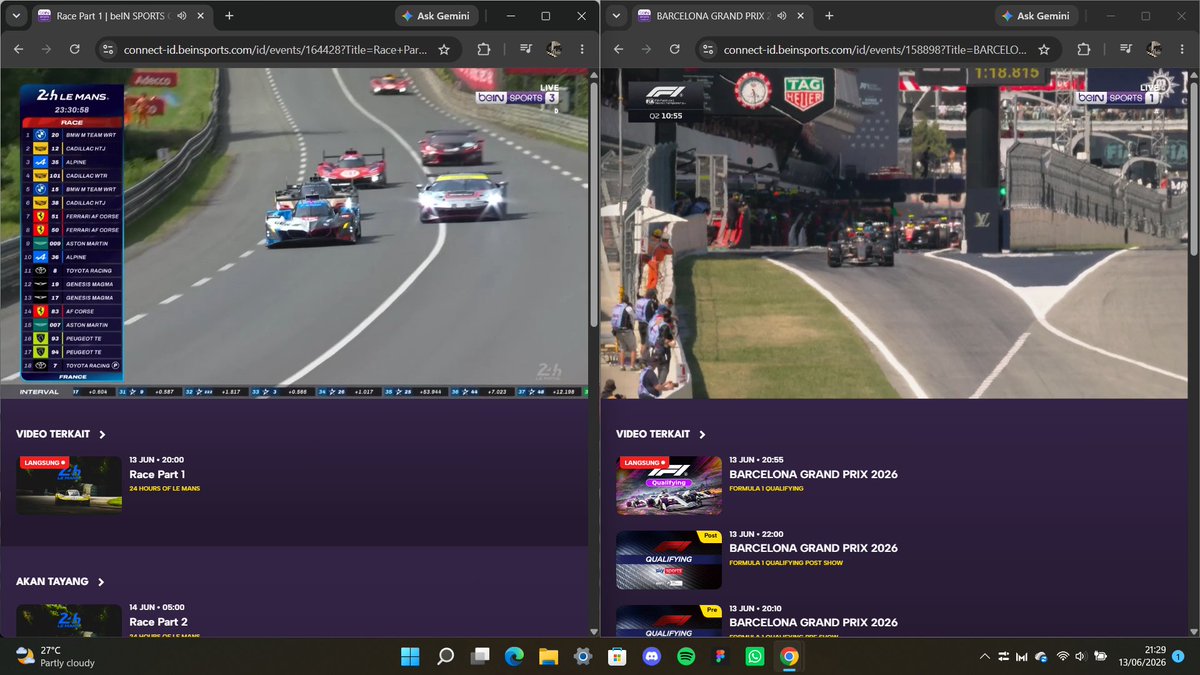Expand the AKAN TAYANG section chevron

tap(101, 582)
